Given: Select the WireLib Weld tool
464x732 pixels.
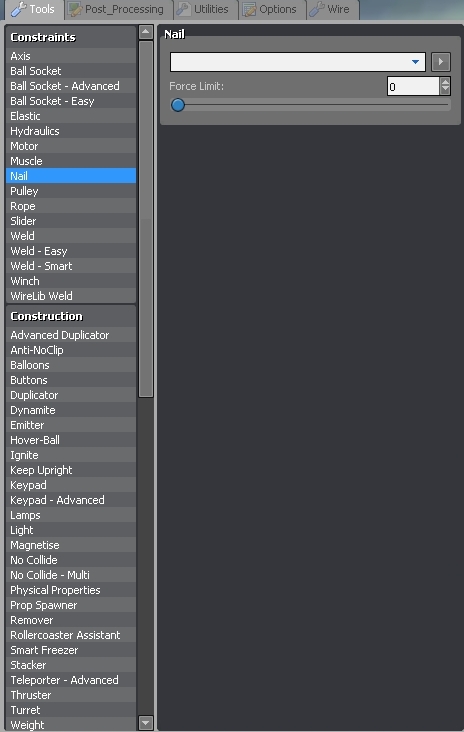Looking at the screenshot, I should (x=71, y=296).
